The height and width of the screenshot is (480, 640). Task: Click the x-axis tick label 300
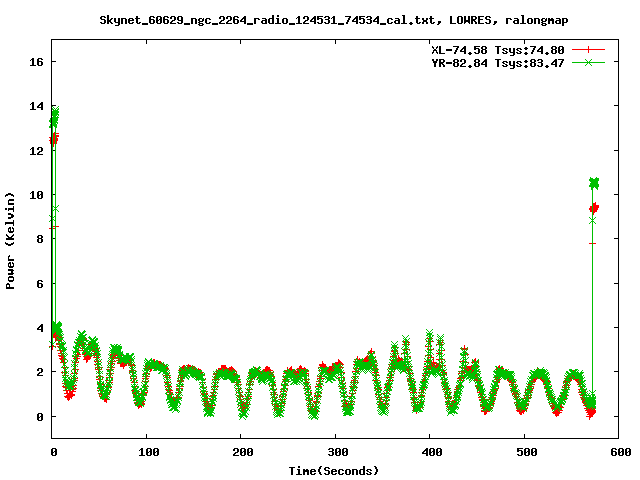[338, 452]
